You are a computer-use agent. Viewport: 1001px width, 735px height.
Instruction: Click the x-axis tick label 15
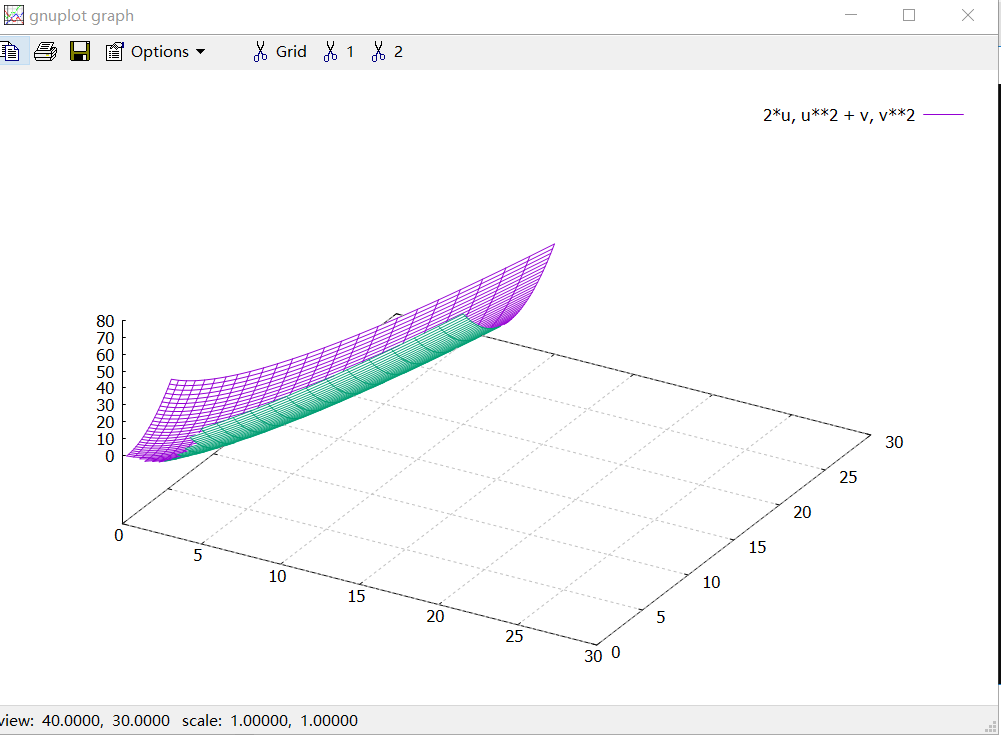pos(356,596)
